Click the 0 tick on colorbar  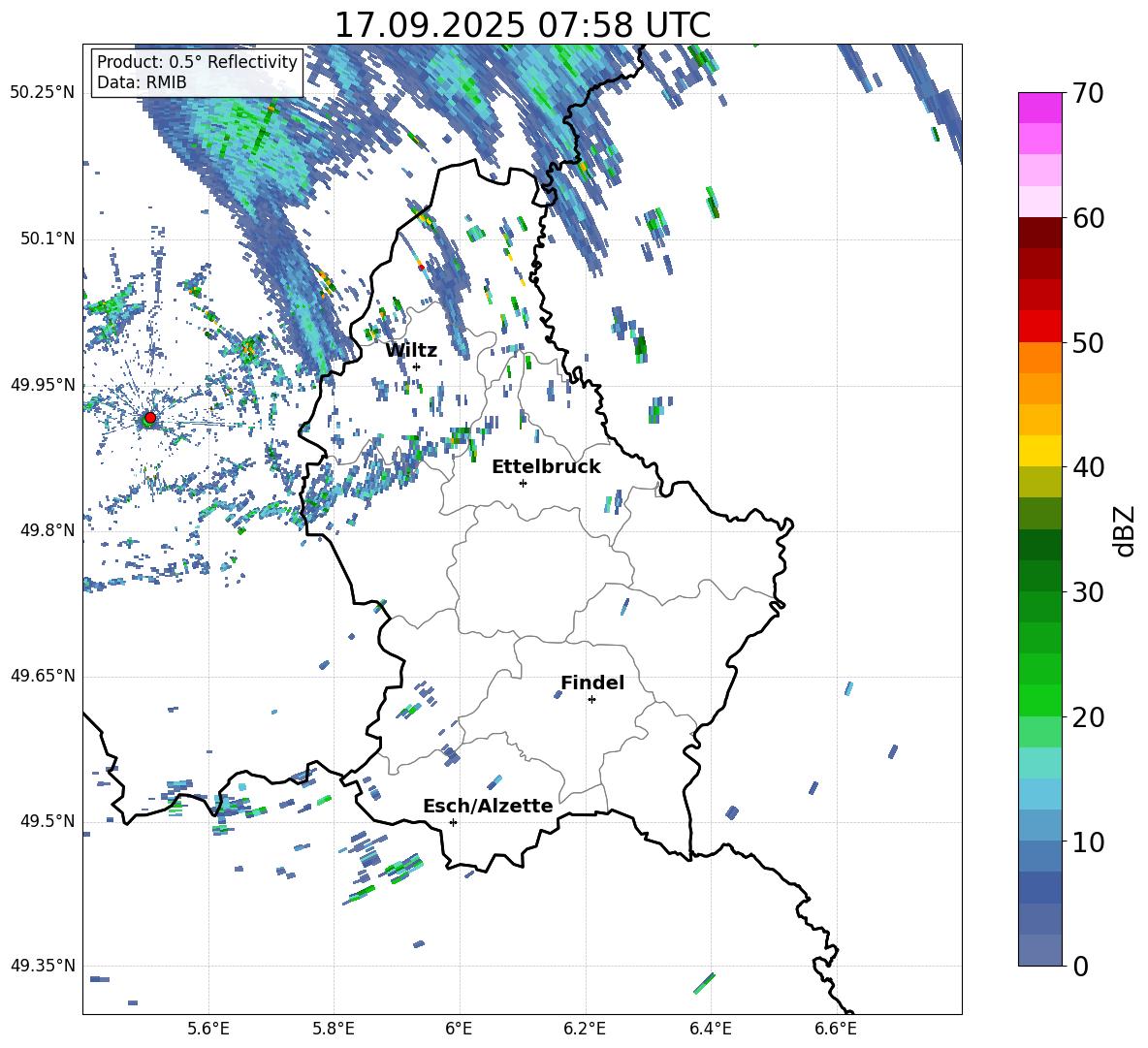coord(1080,966)
